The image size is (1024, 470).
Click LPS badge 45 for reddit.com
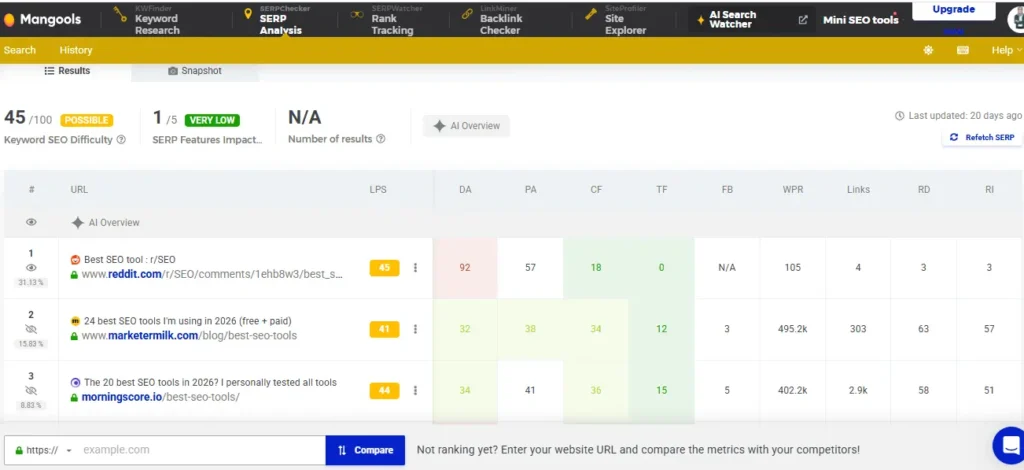pyautogui.click(x=384, y=268)
